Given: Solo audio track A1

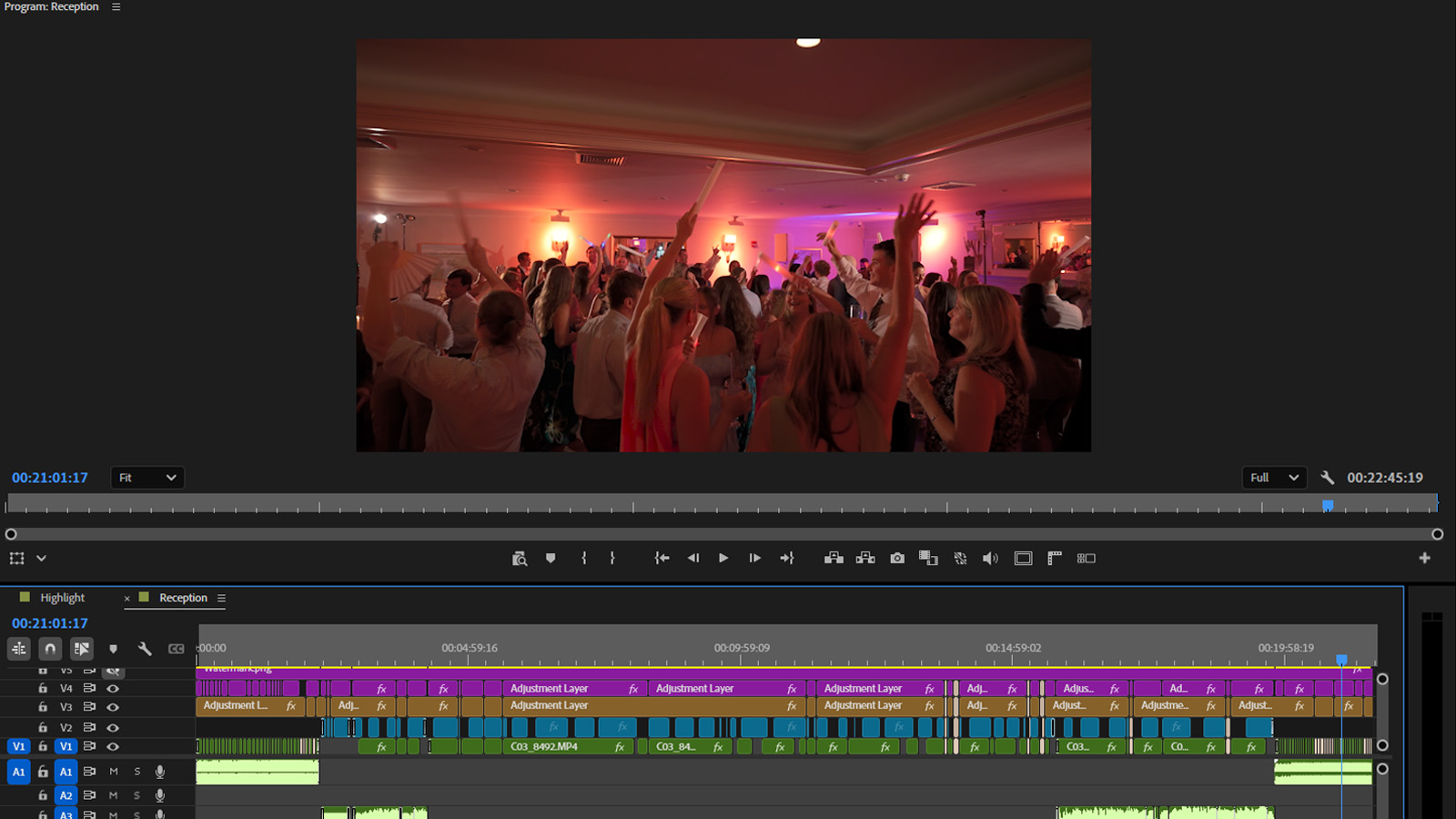Looking at the screenshot, I should 137,772.
